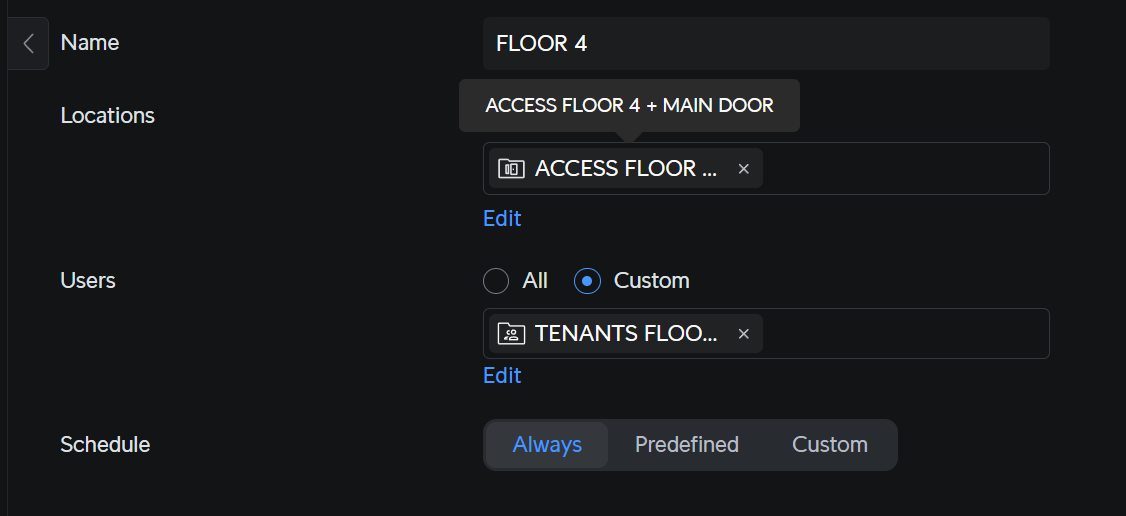
Task: Click the user group icon in the TENANTS chip
Action: tap(511, 334)
